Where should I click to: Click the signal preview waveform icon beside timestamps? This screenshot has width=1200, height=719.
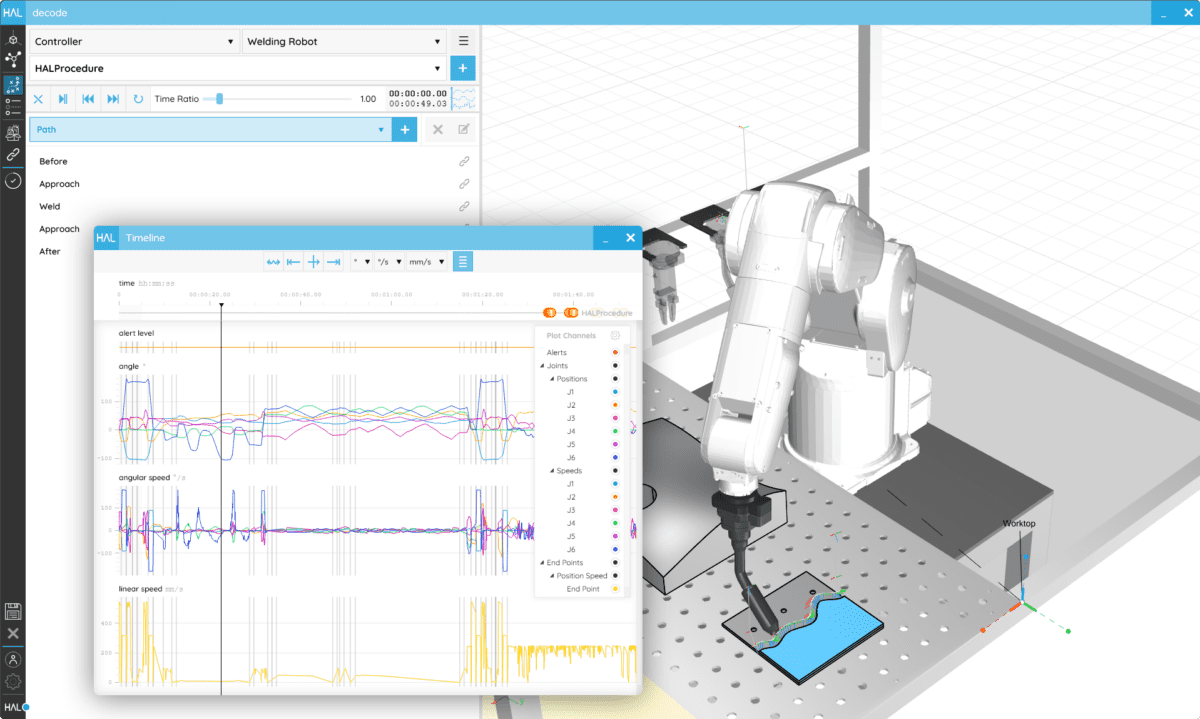click(x=465, y=99)
